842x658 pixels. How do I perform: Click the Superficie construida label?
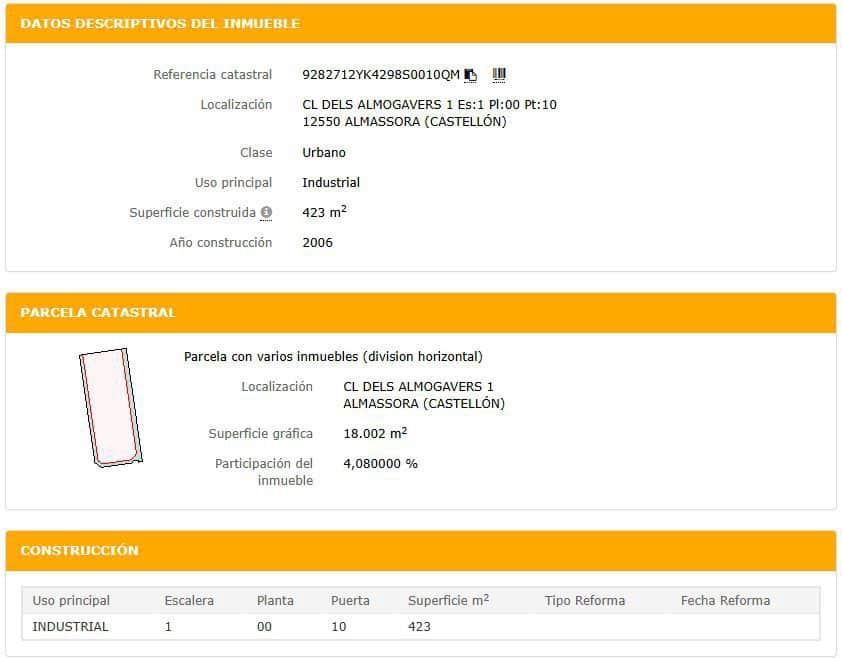(193, 213)
